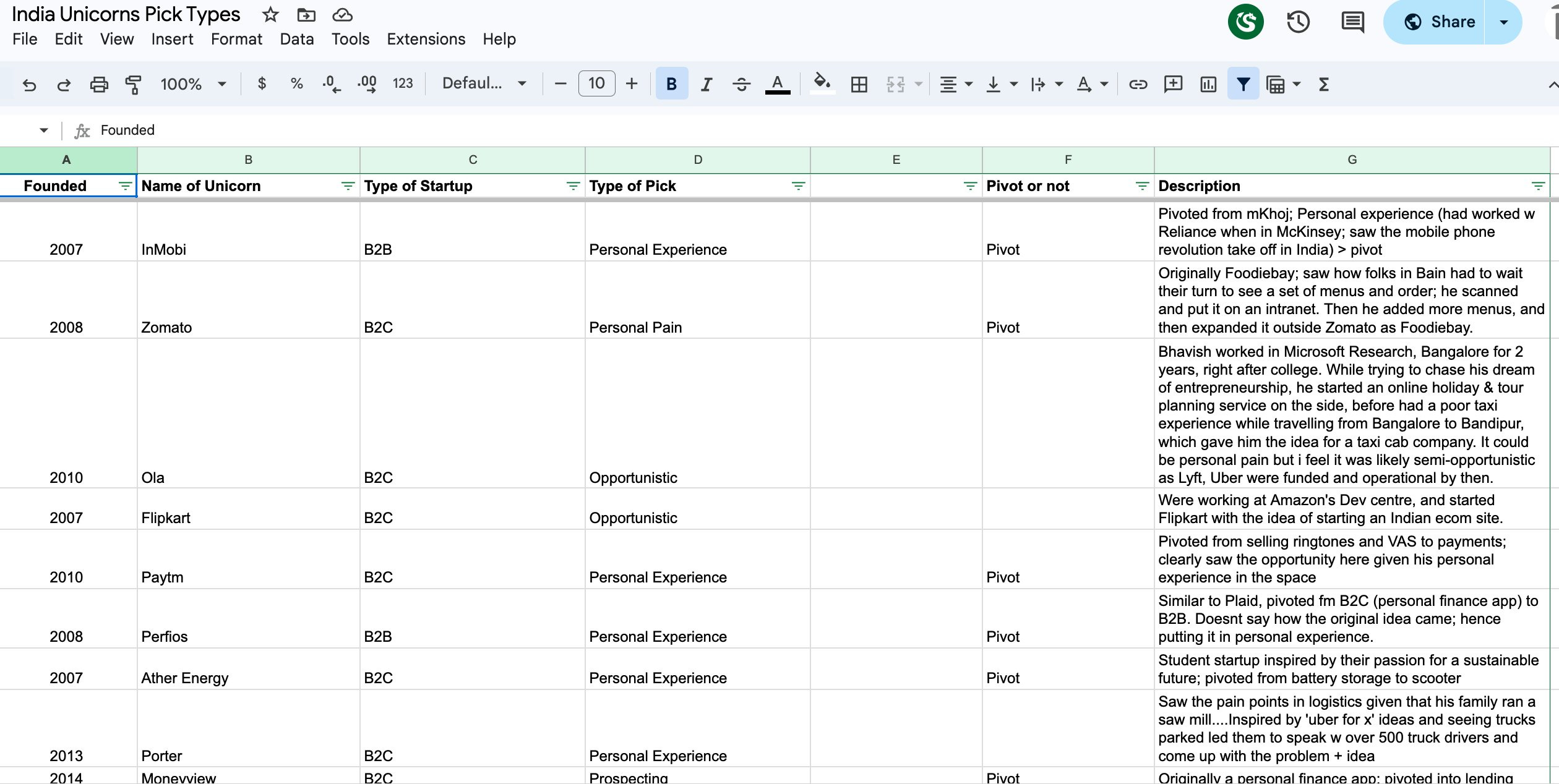Open the borders tool

(859, 84)
